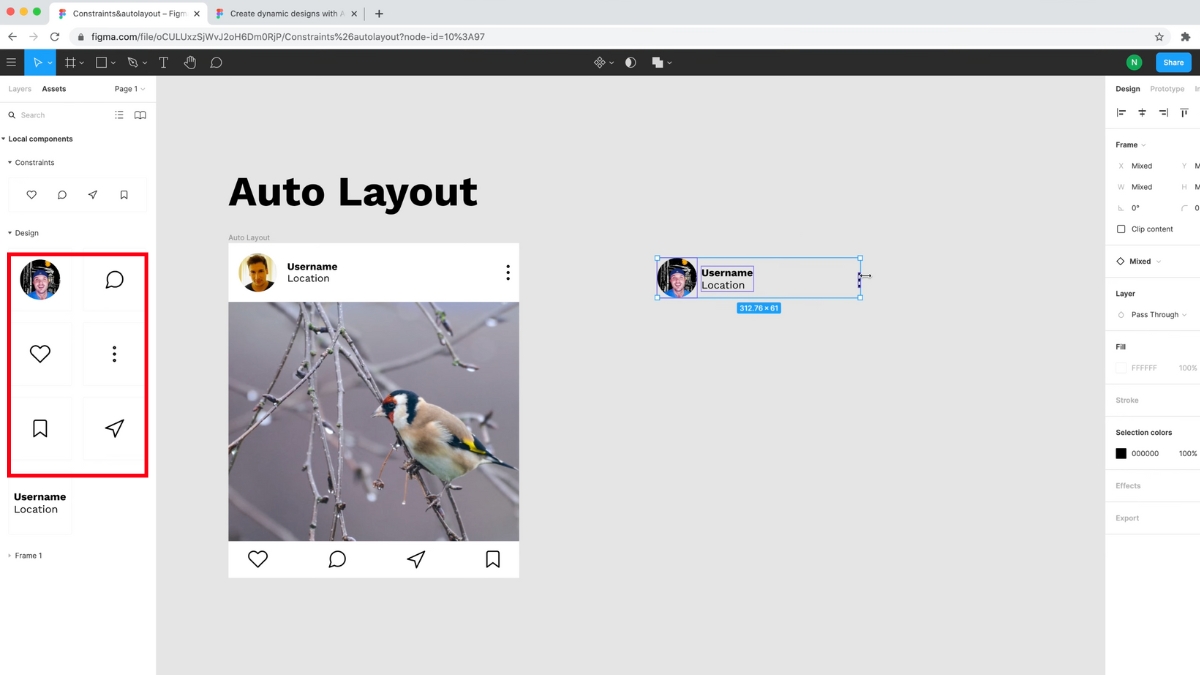Open boolean operations dropdown arrow
Viewport: 1200px width, 675px height.
pyautogui.click(x=669, y=63)
